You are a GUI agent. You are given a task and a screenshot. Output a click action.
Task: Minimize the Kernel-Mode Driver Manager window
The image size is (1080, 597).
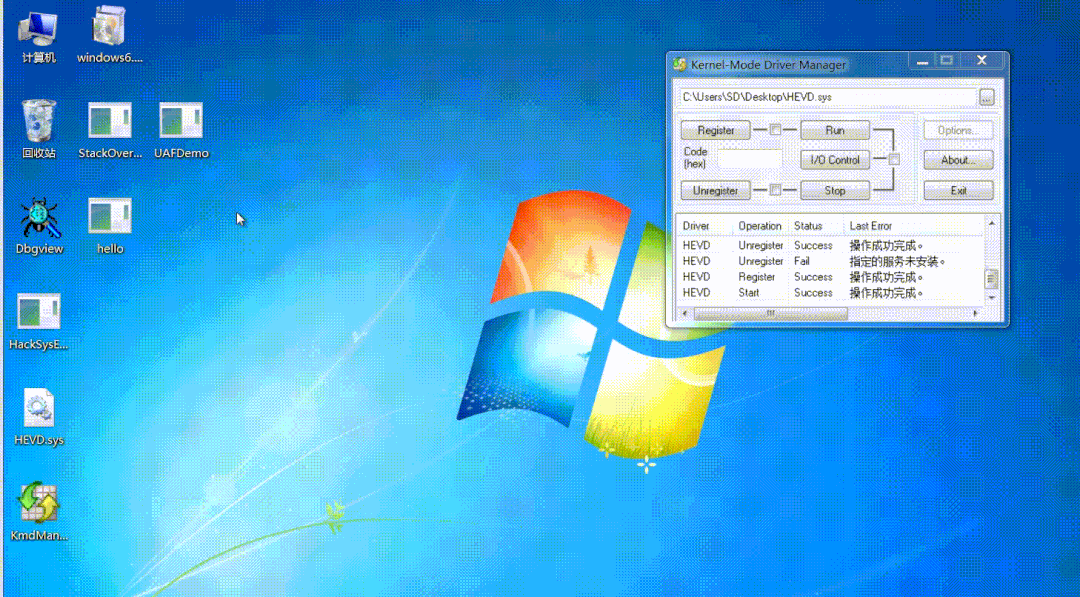click(x=922, y=62)
